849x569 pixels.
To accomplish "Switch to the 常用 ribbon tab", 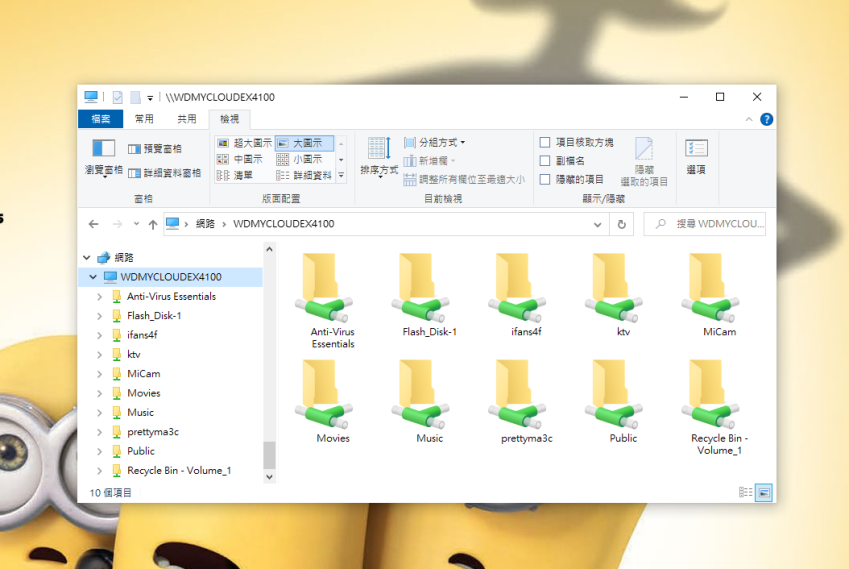I will click(144, 119).
